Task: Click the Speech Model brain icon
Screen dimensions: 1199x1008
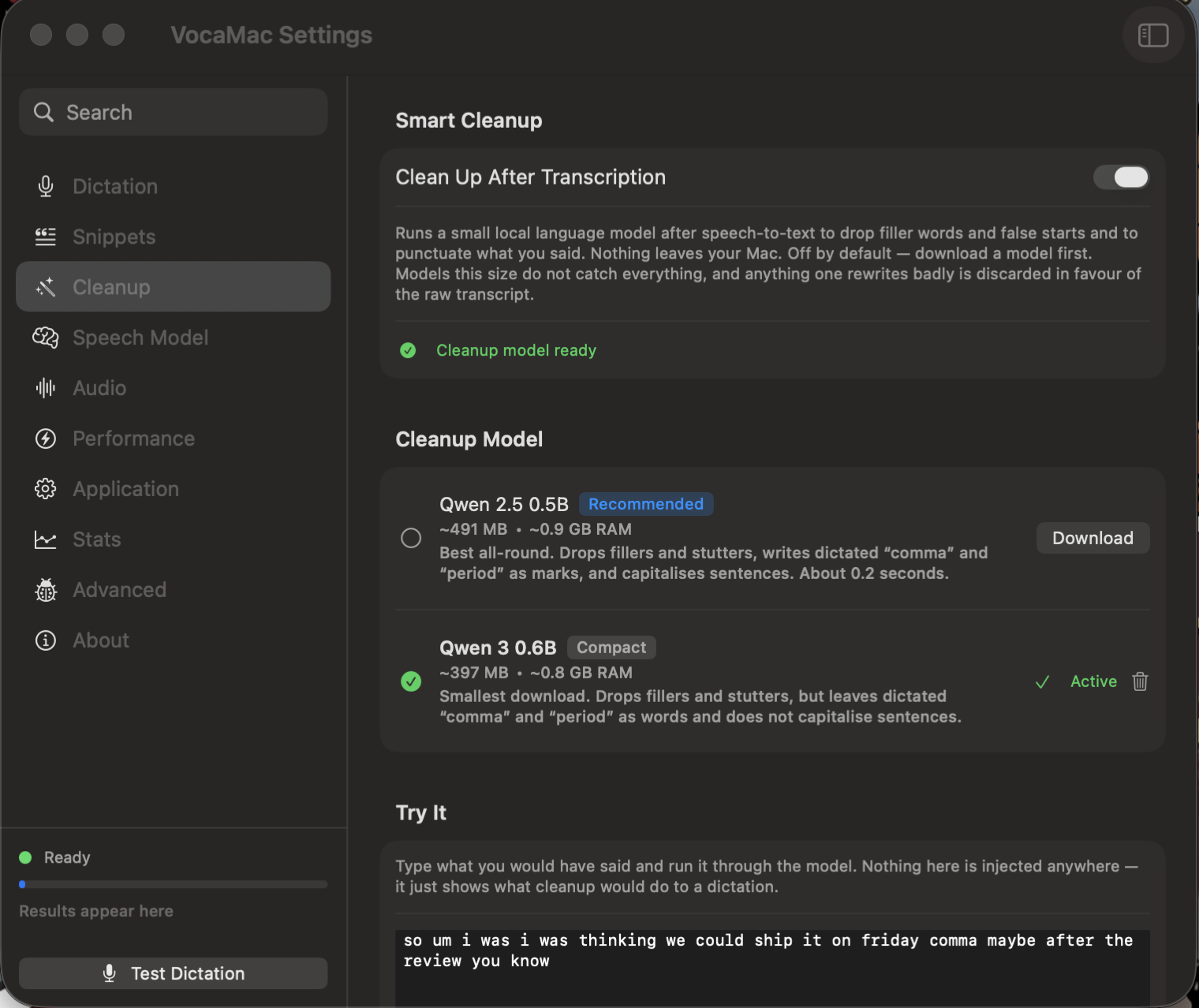Action: (x=46, y=338)
